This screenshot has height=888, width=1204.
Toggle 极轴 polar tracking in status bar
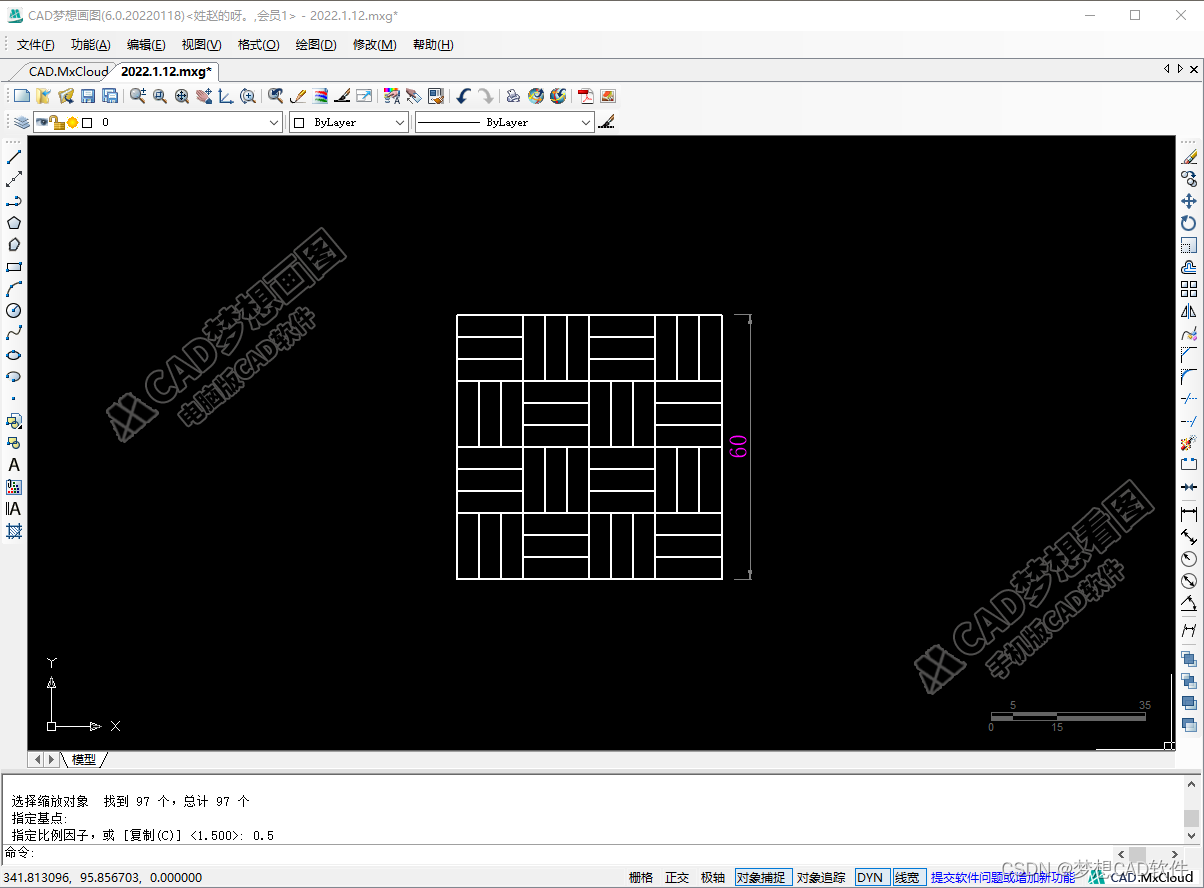click(x=713, y=877)
